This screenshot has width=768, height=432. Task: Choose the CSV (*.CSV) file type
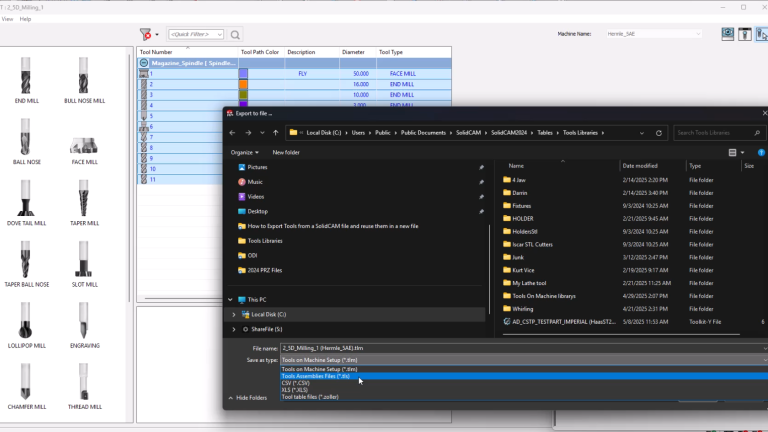click(524, 383)
